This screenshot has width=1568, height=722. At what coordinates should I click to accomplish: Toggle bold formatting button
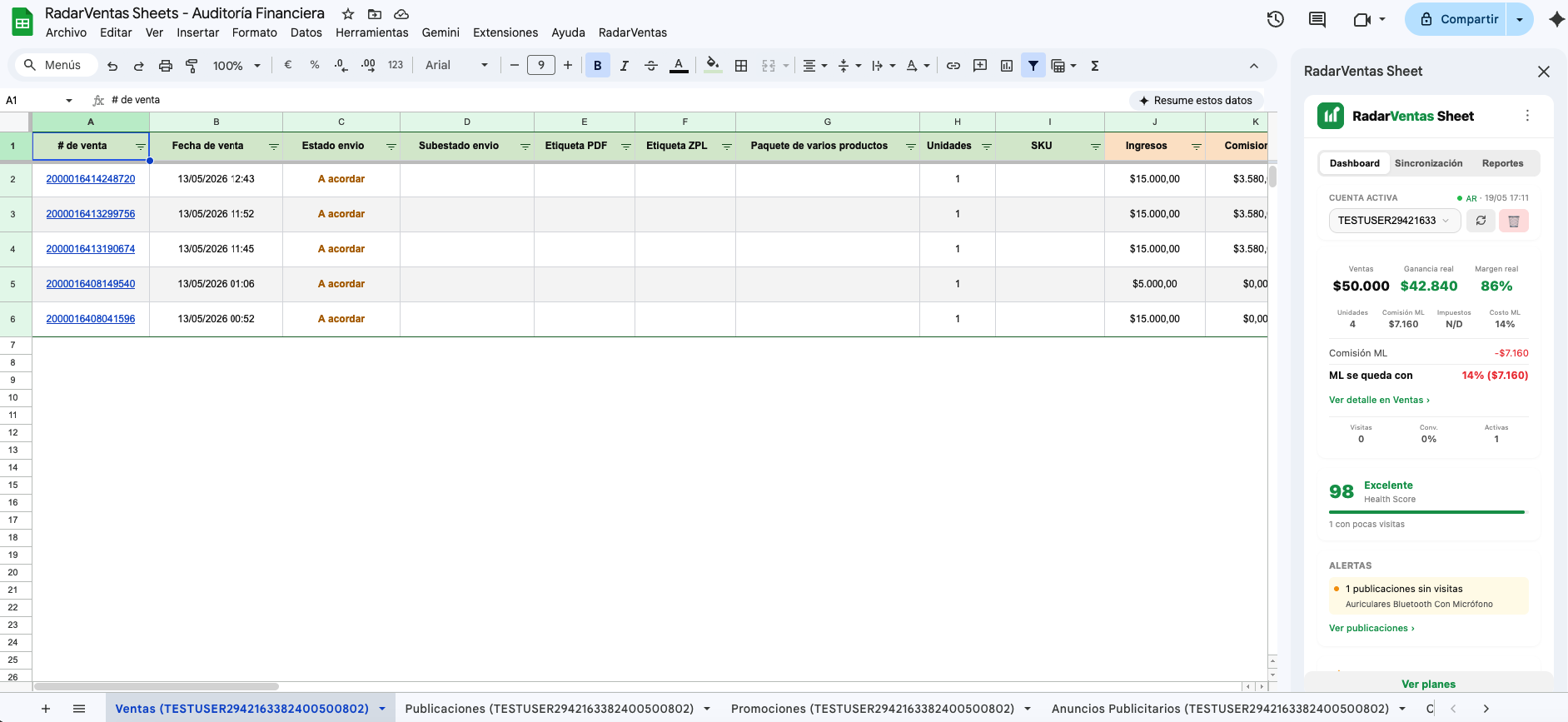[598, 65]
